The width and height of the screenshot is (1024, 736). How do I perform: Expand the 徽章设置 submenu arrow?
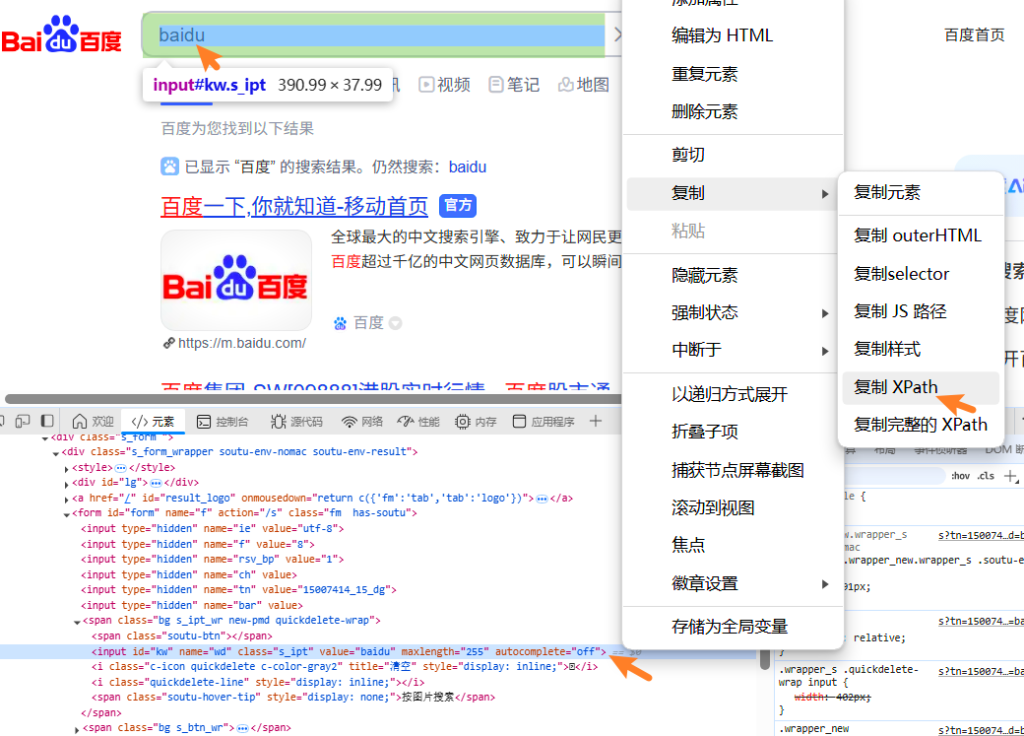[825, 584]
